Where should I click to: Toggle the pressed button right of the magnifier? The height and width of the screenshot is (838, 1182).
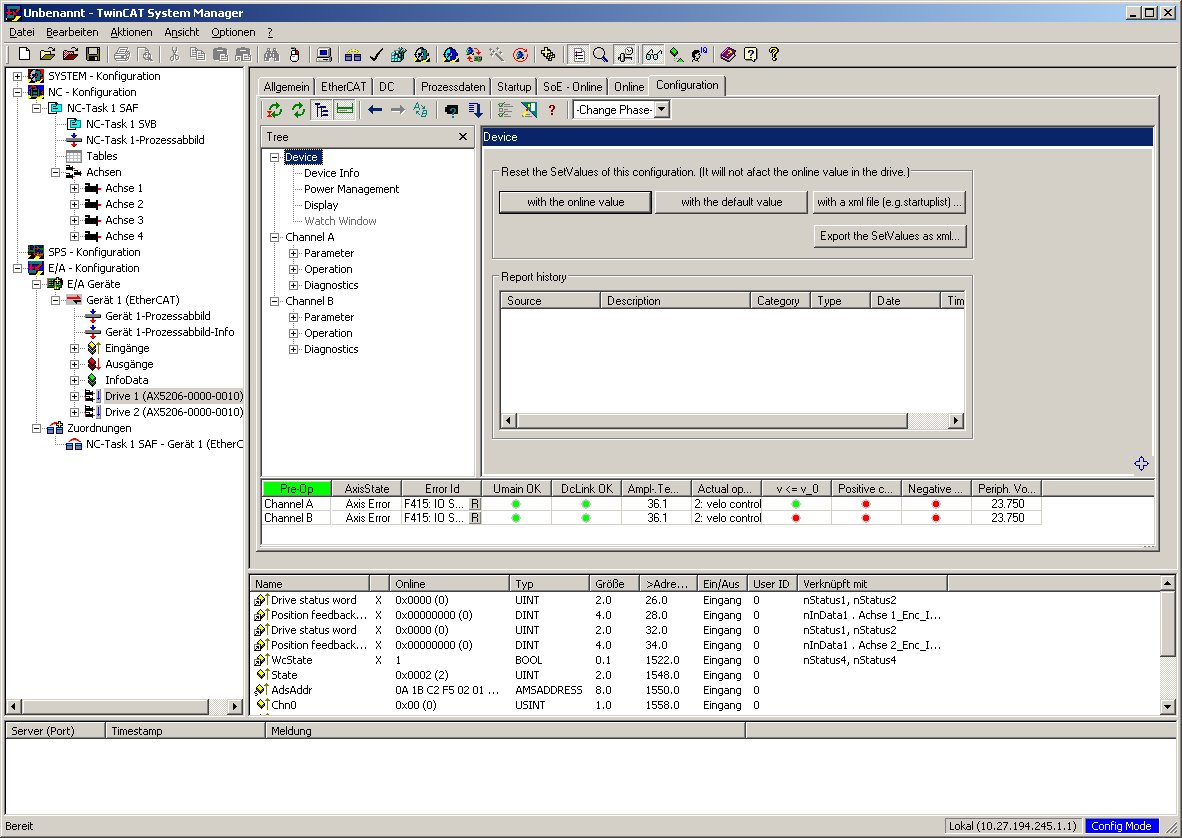coord(624,54)
